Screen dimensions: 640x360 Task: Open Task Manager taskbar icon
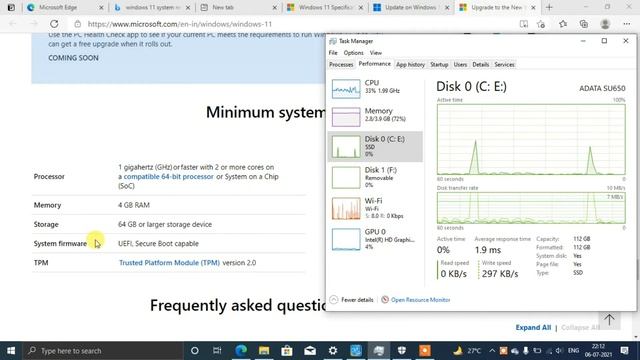379,351
